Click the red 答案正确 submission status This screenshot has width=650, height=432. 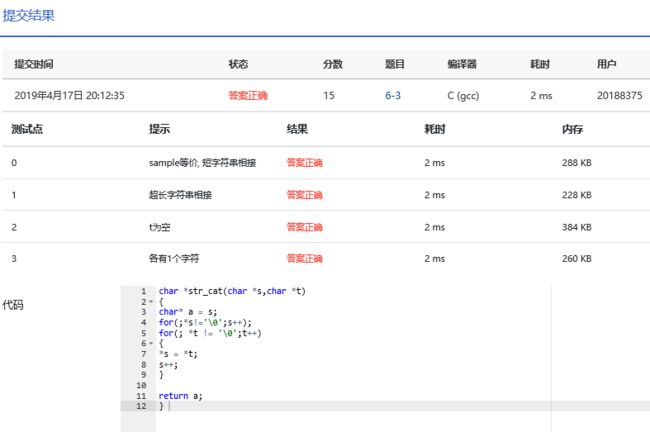pyautogui.click(x=248, y=95)
